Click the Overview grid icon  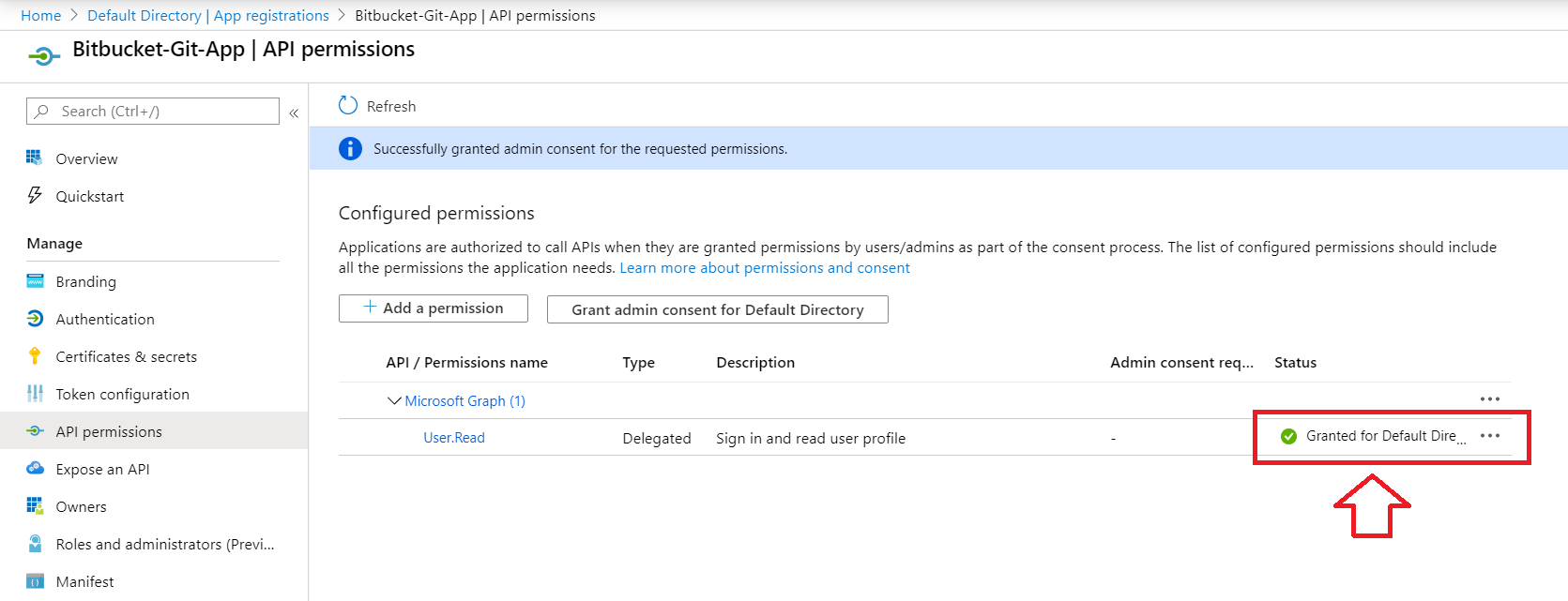click(x=35, y=158)
